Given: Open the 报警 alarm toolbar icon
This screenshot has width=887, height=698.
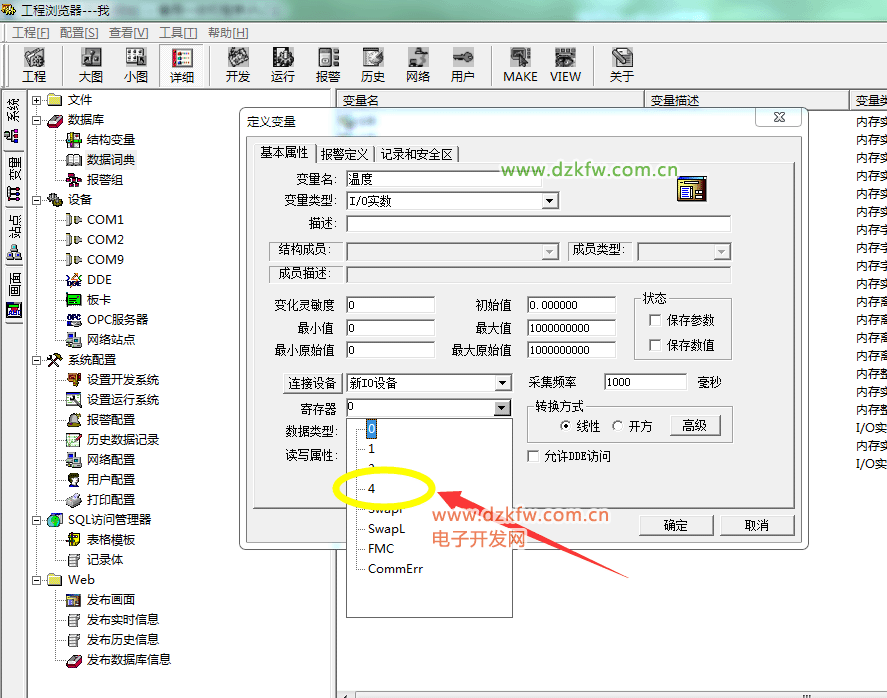Looking at the screenshot, I should point(328,65).
